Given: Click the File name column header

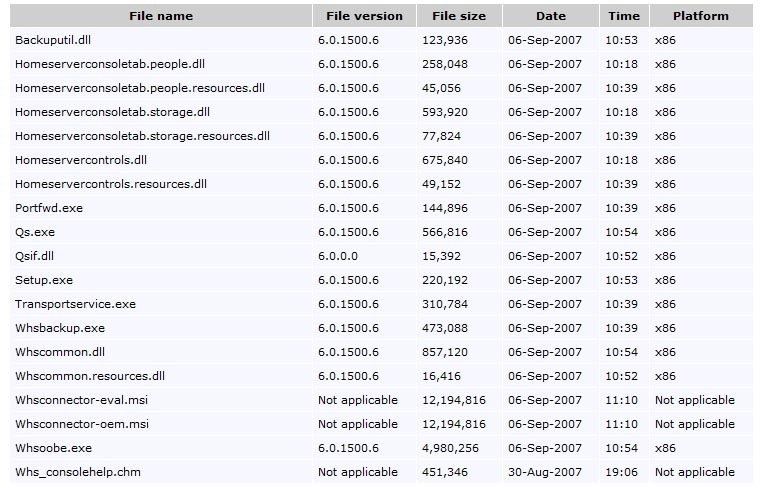Looking at the screenshot, I should point(161,16).
